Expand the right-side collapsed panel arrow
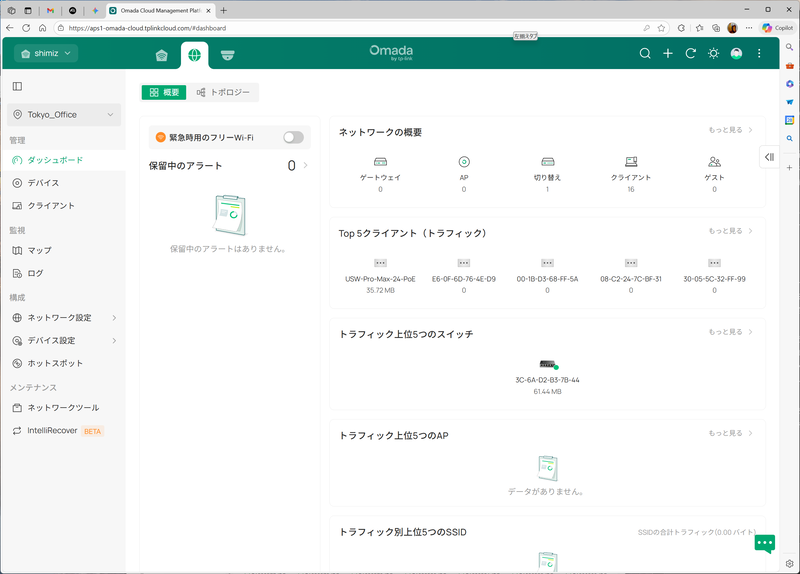This screenshot has width=800, height=574. [769, 157]
